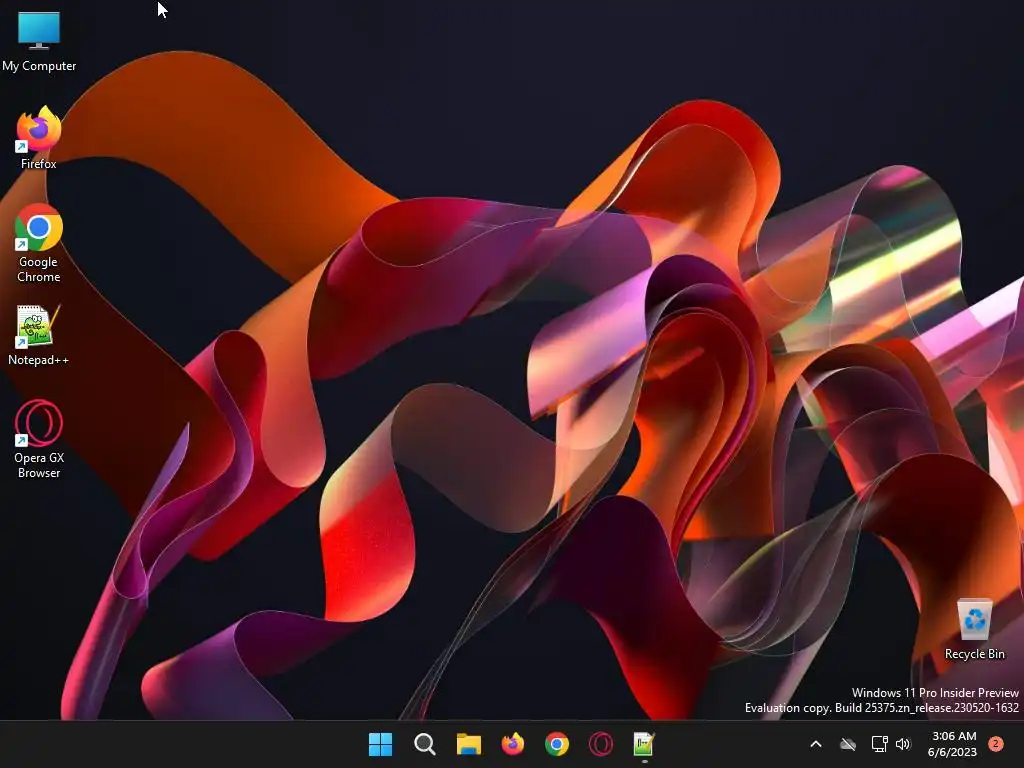
Task: Launch Google Chrome from the taskbar
Action: coord(556,744)
